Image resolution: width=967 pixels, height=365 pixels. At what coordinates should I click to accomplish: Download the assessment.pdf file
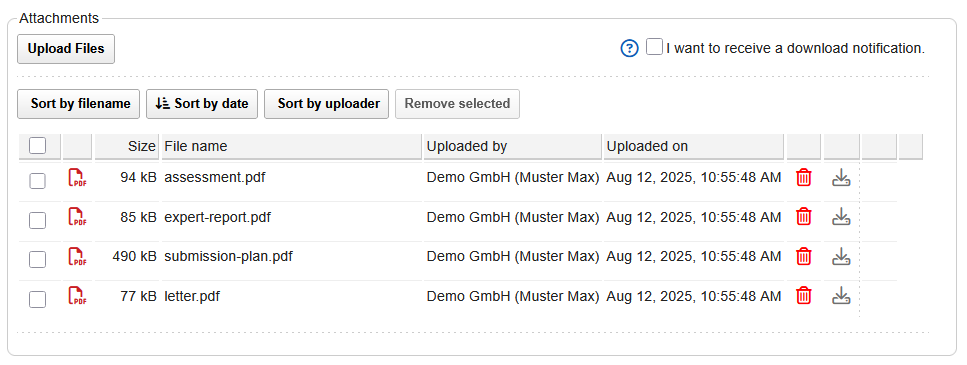pyautogui.click(x=841, y=178)
